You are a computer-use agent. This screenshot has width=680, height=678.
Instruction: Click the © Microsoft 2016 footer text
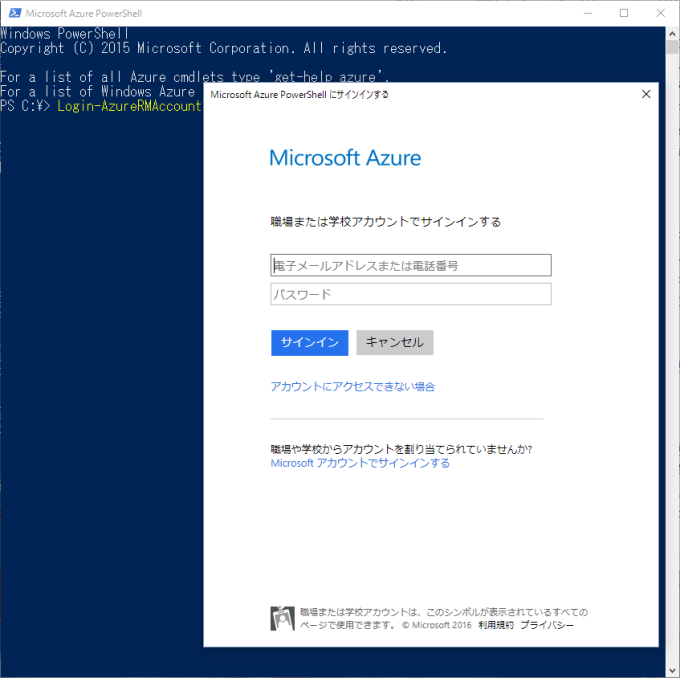436,625
